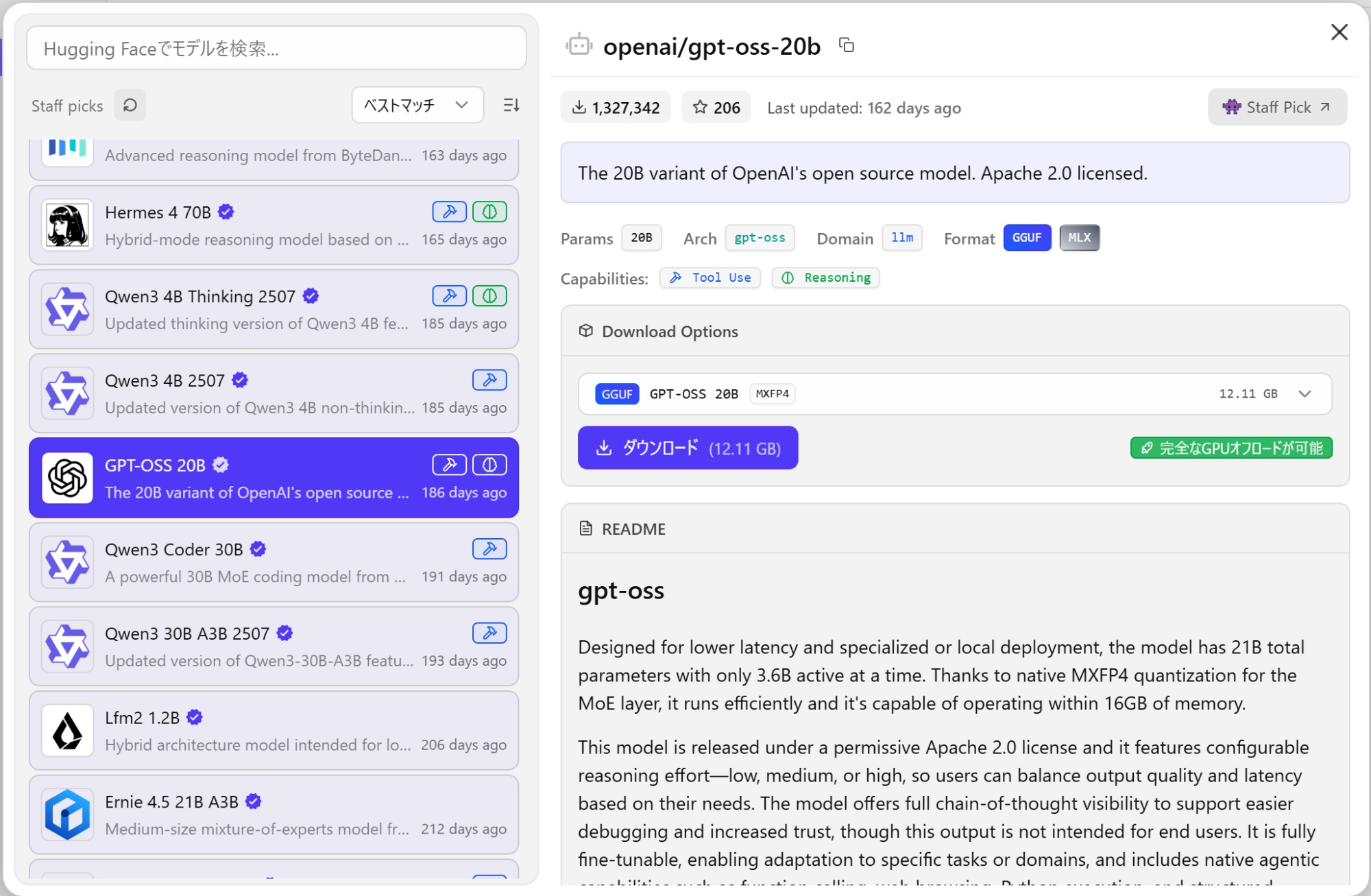1371x896 pixels.
Task: Click the sort order icon
Action: pos(511,105)
